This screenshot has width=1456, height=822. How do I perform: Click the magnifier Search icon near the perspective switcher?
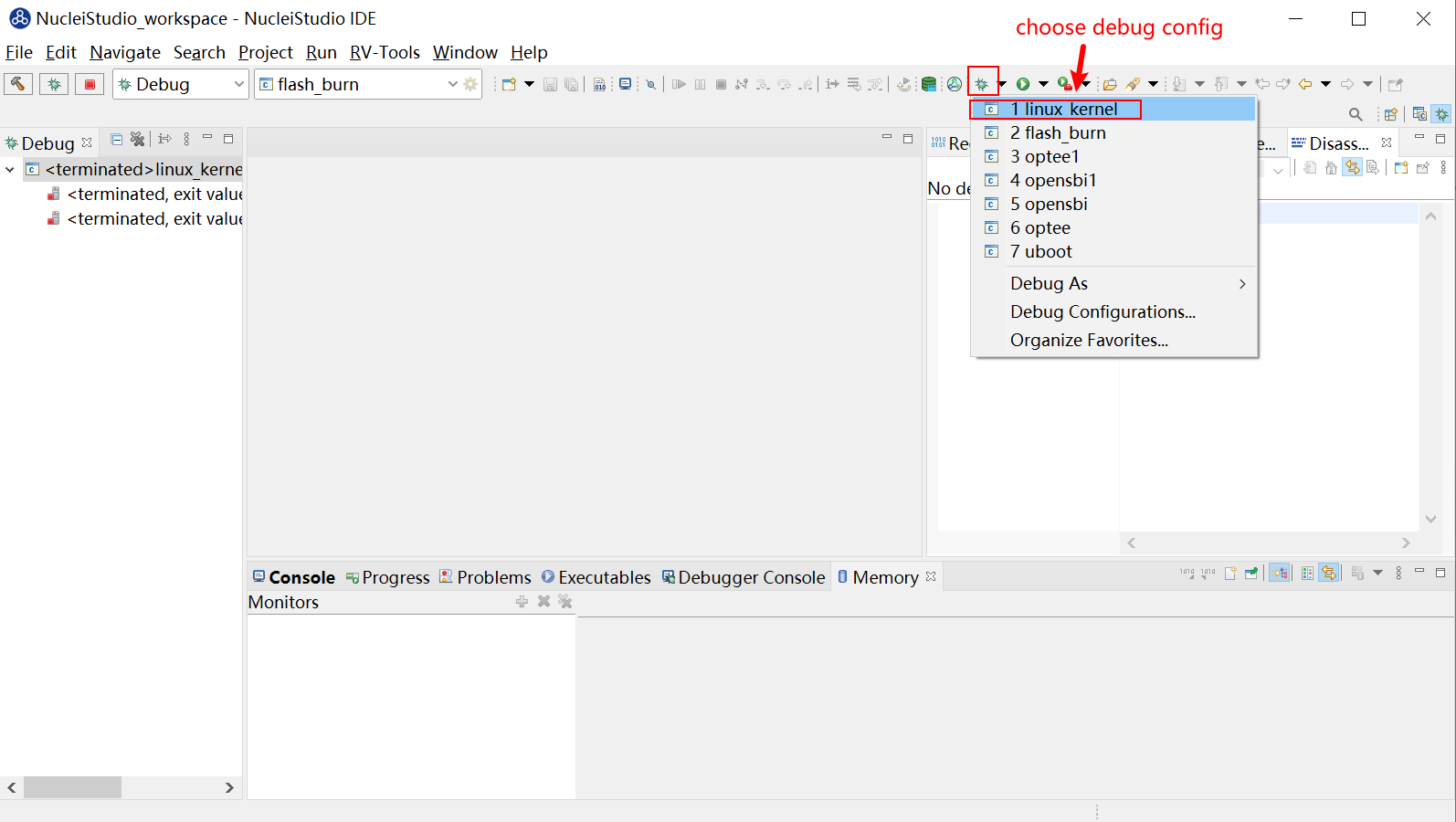click(x=1356, y=114)
